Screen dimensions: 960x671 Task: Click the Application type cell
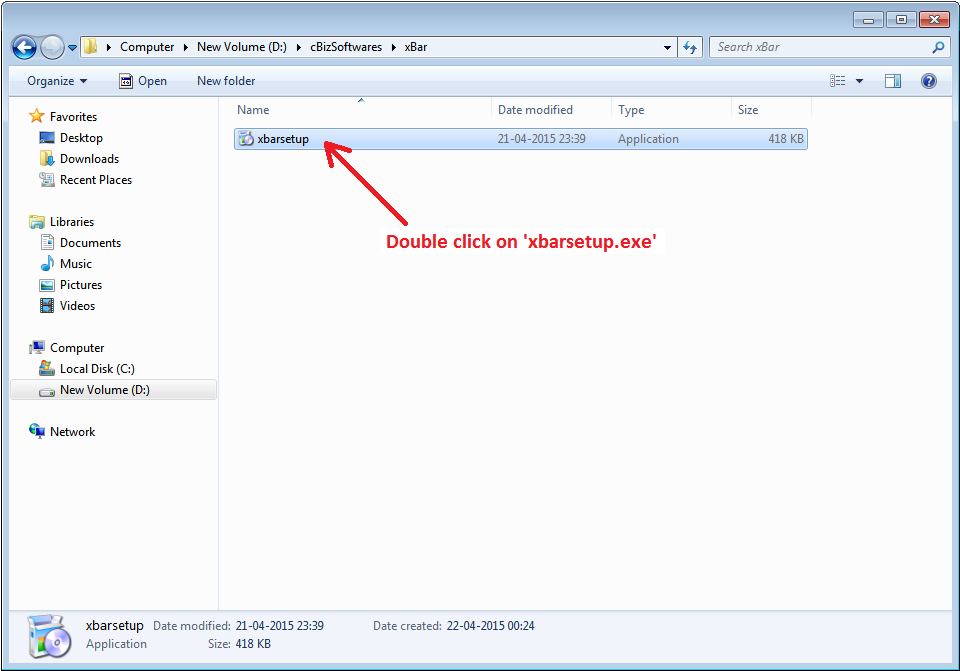click(648, 139)
